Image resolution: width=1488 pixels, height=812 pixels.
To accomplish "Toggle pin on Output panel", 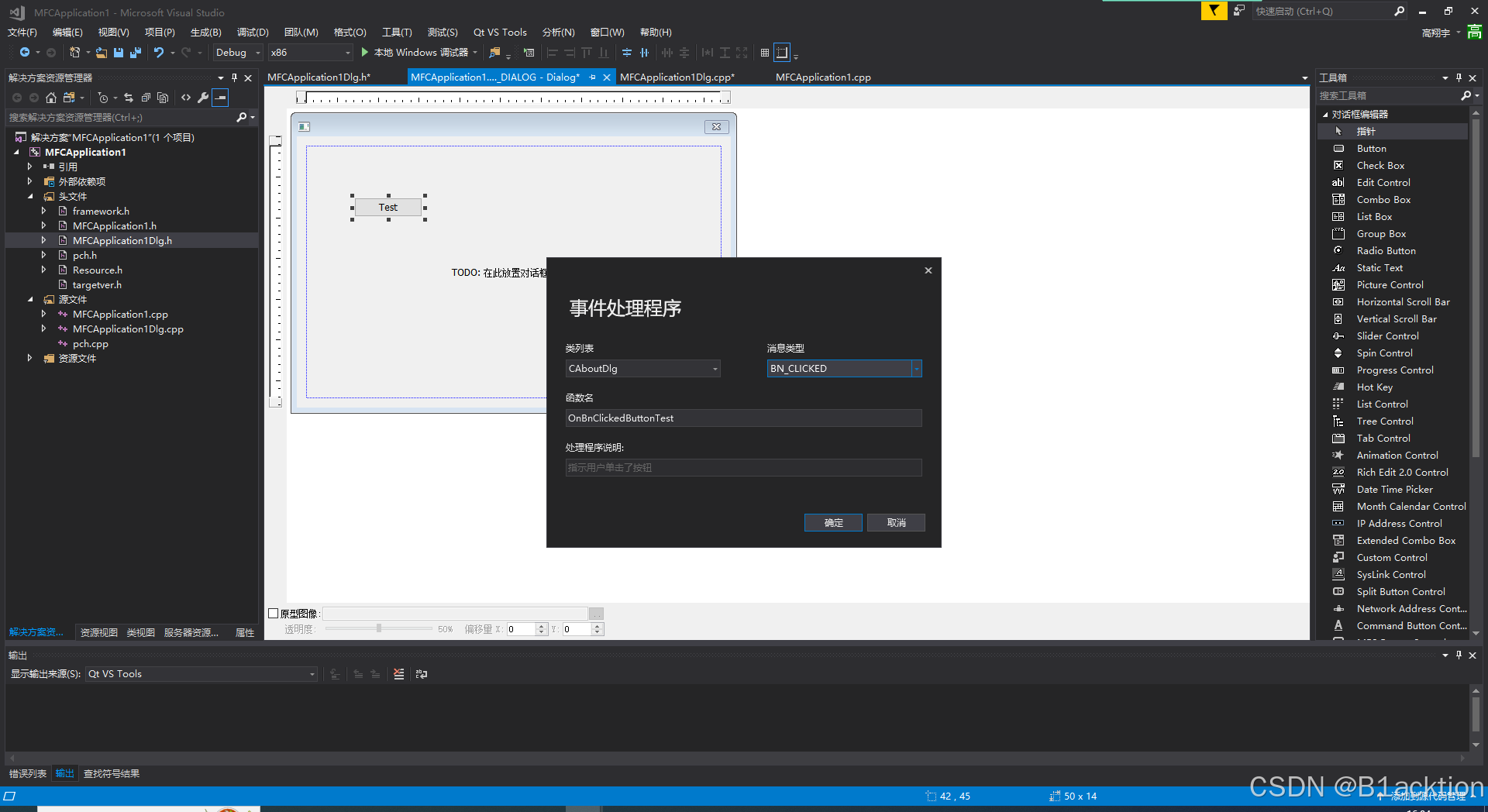I will [x=1459, y=655].
